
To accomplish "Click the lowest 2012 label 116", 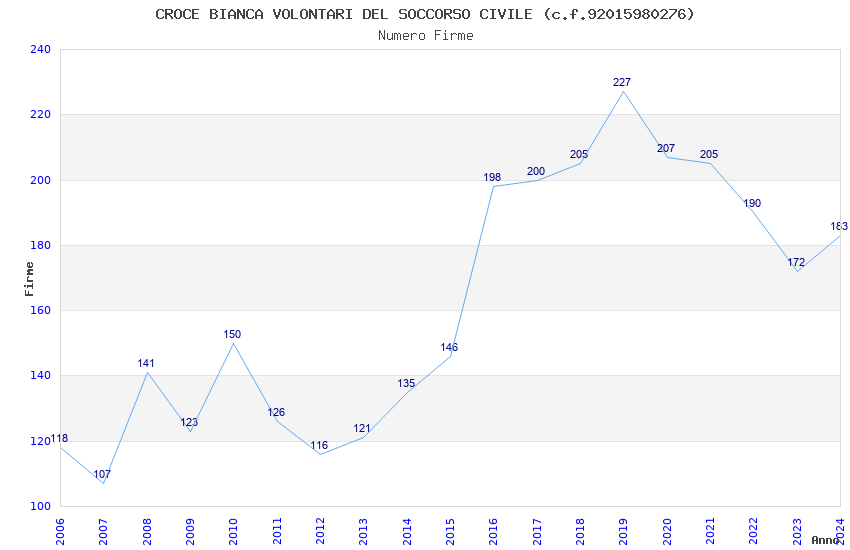I will pyautogui.click(x=319, y=445).
